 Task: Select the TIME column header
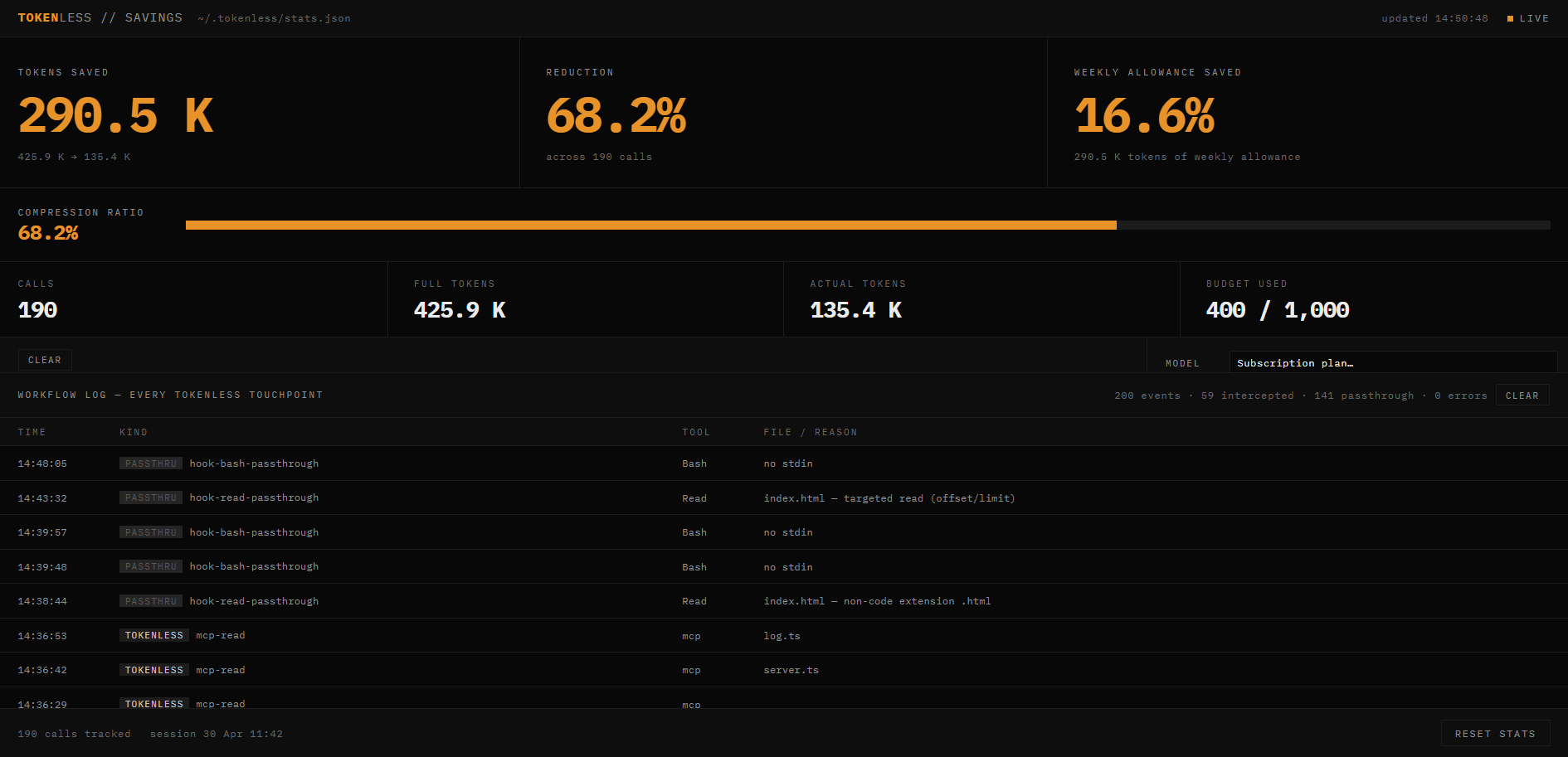pyautogui.click(x=32, y=432)
